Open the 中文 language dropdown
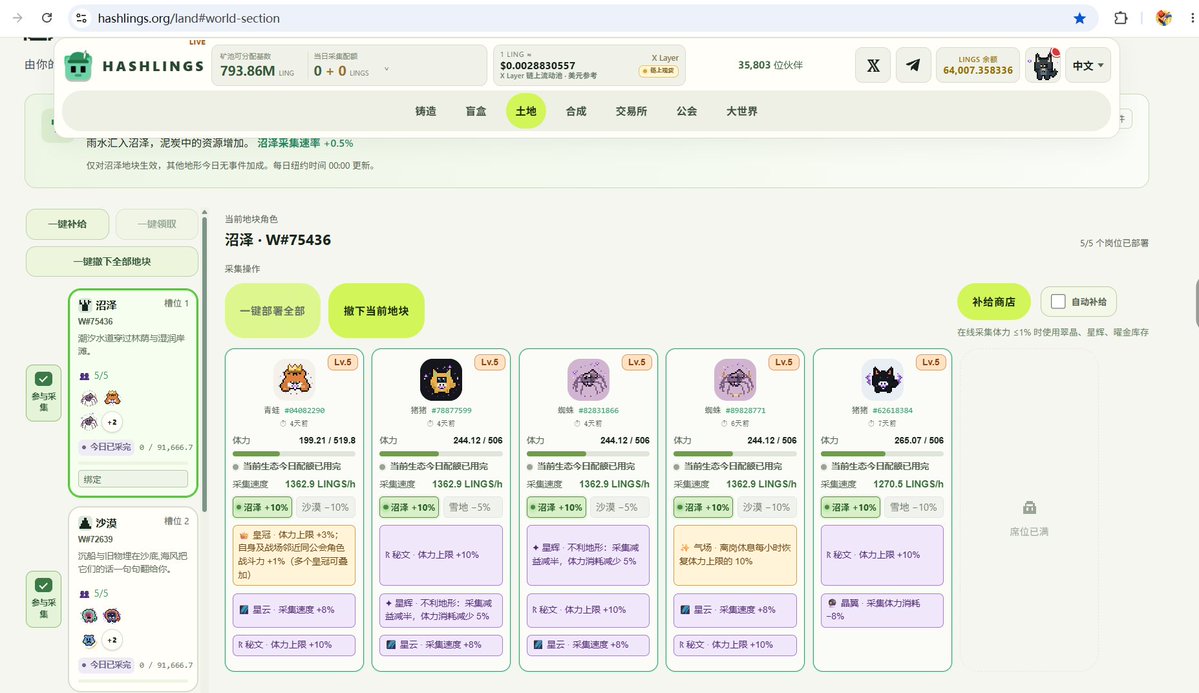Image resolution: width=1199 pixels, height=693 pixels. 1088,66
